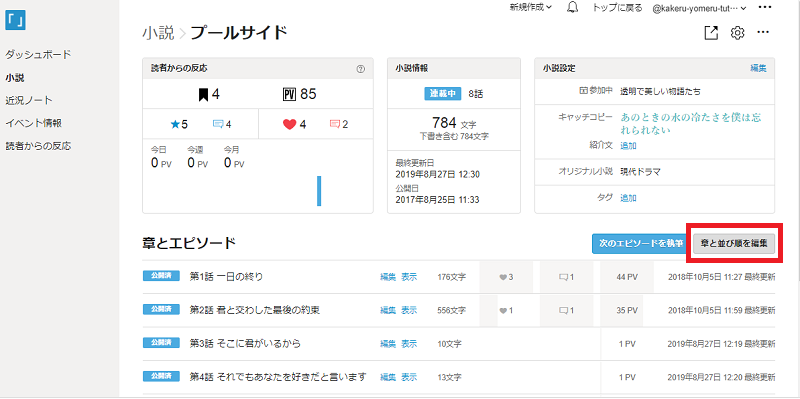Screen dimensions: 800x399
Task: Open the novel settings gear icon
Action: coord(737,33)
